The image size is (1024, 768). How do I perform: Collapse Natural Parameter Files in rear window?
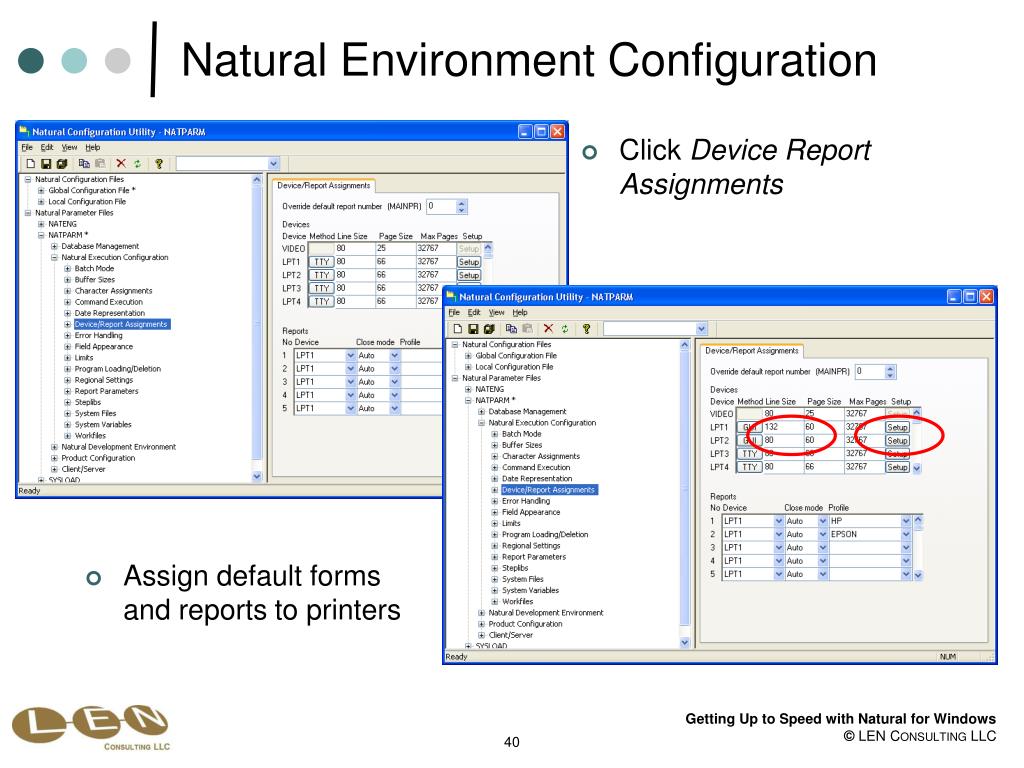pyautogui.click(x=27, y=213)
